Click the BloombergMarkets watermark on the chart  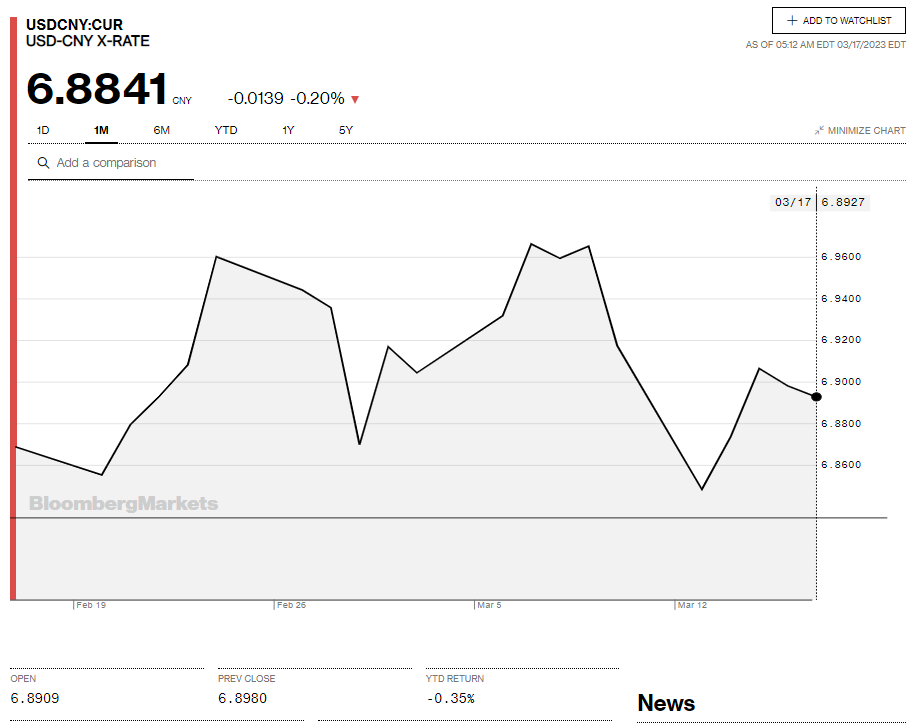[123, 503]
